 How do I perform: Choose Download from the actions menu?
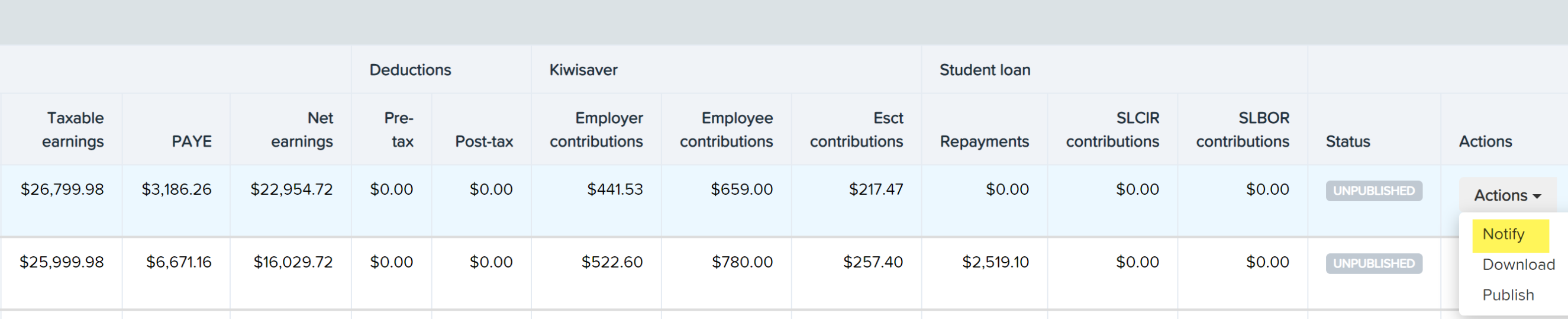[1518, 264]
